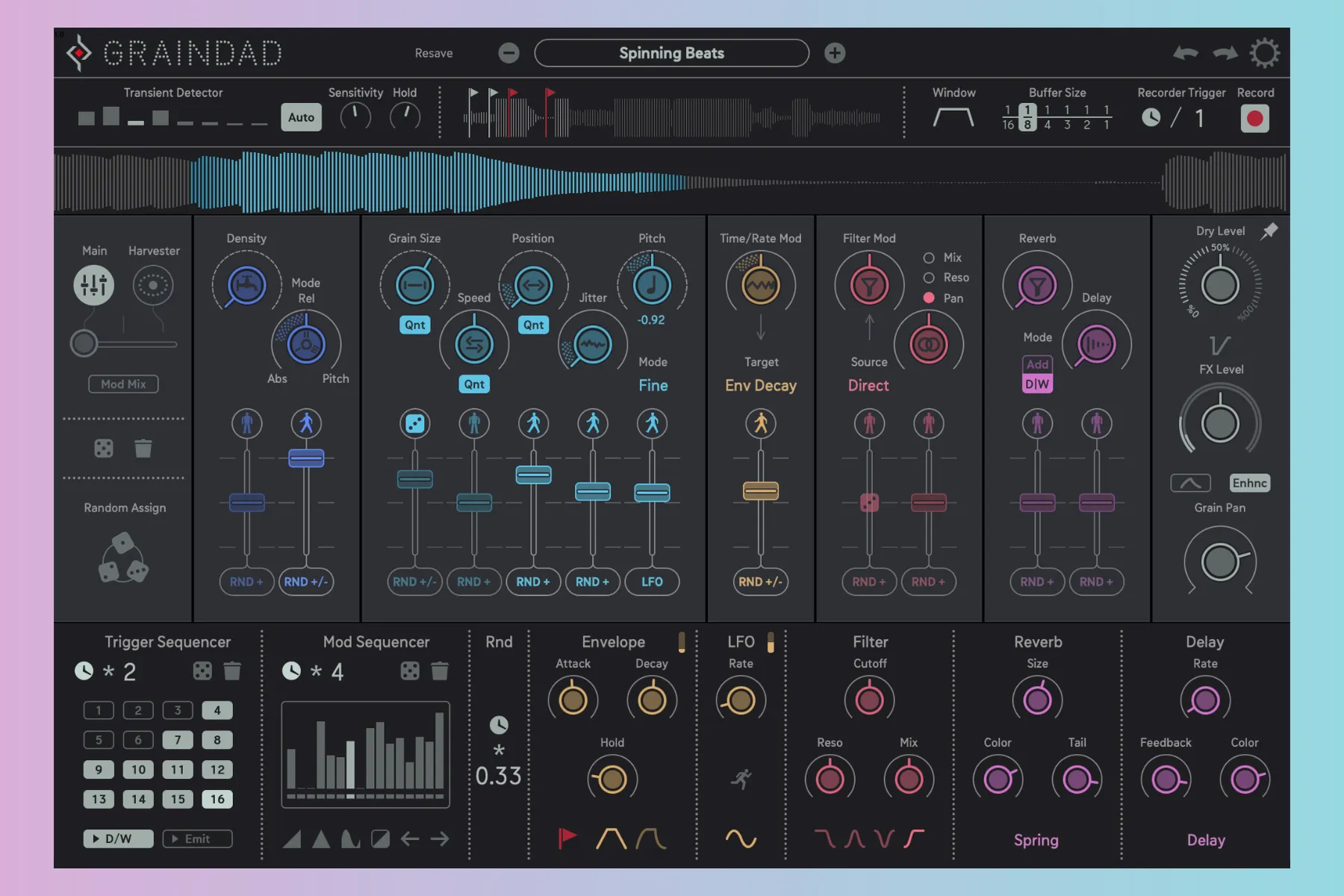Screen dimensions: 1344x896
Task: Select the Reso radio button
Action: tap(929, 278)
